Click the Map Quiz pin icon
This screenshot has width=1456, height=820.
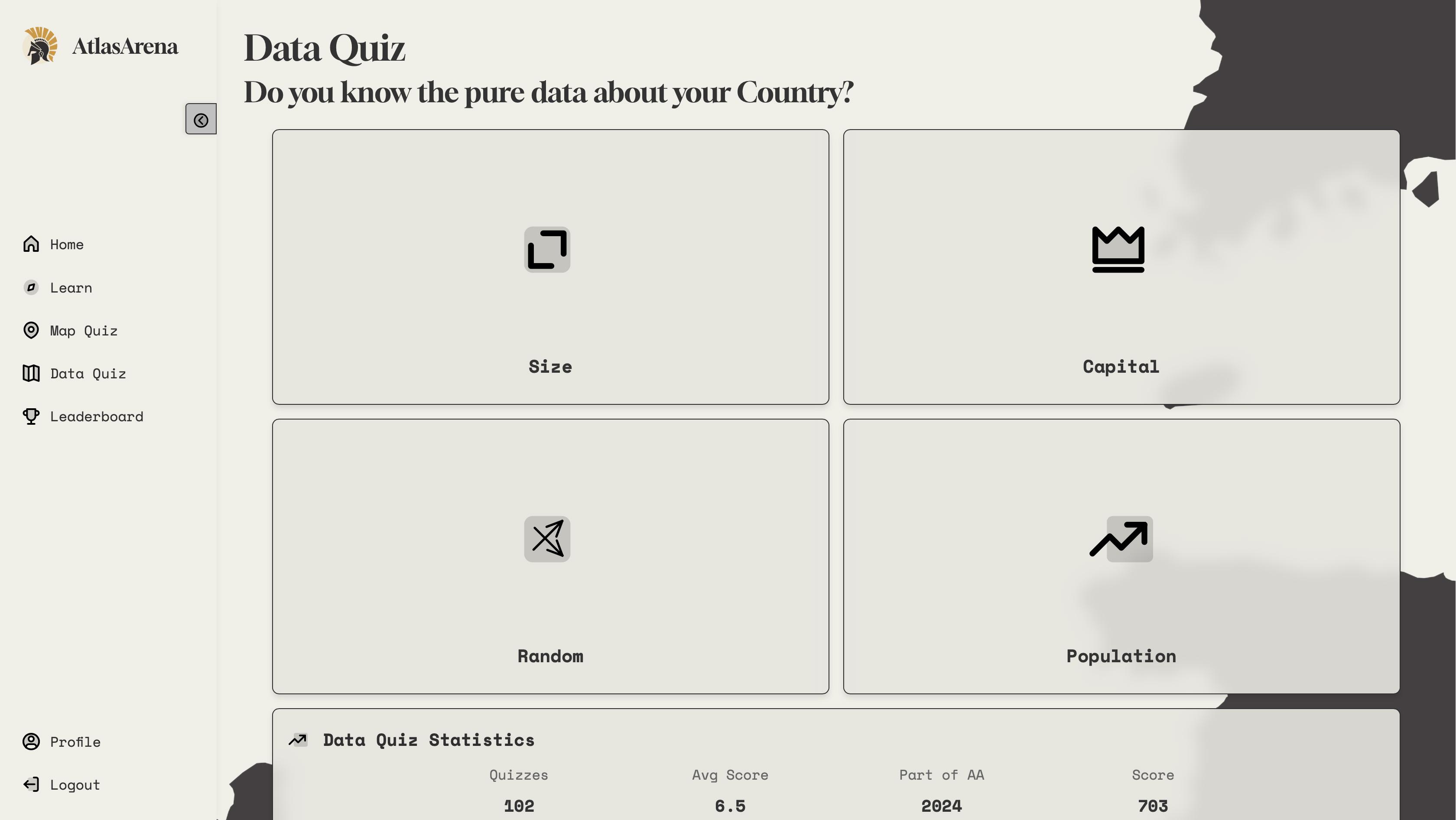[x=31, y=330]
